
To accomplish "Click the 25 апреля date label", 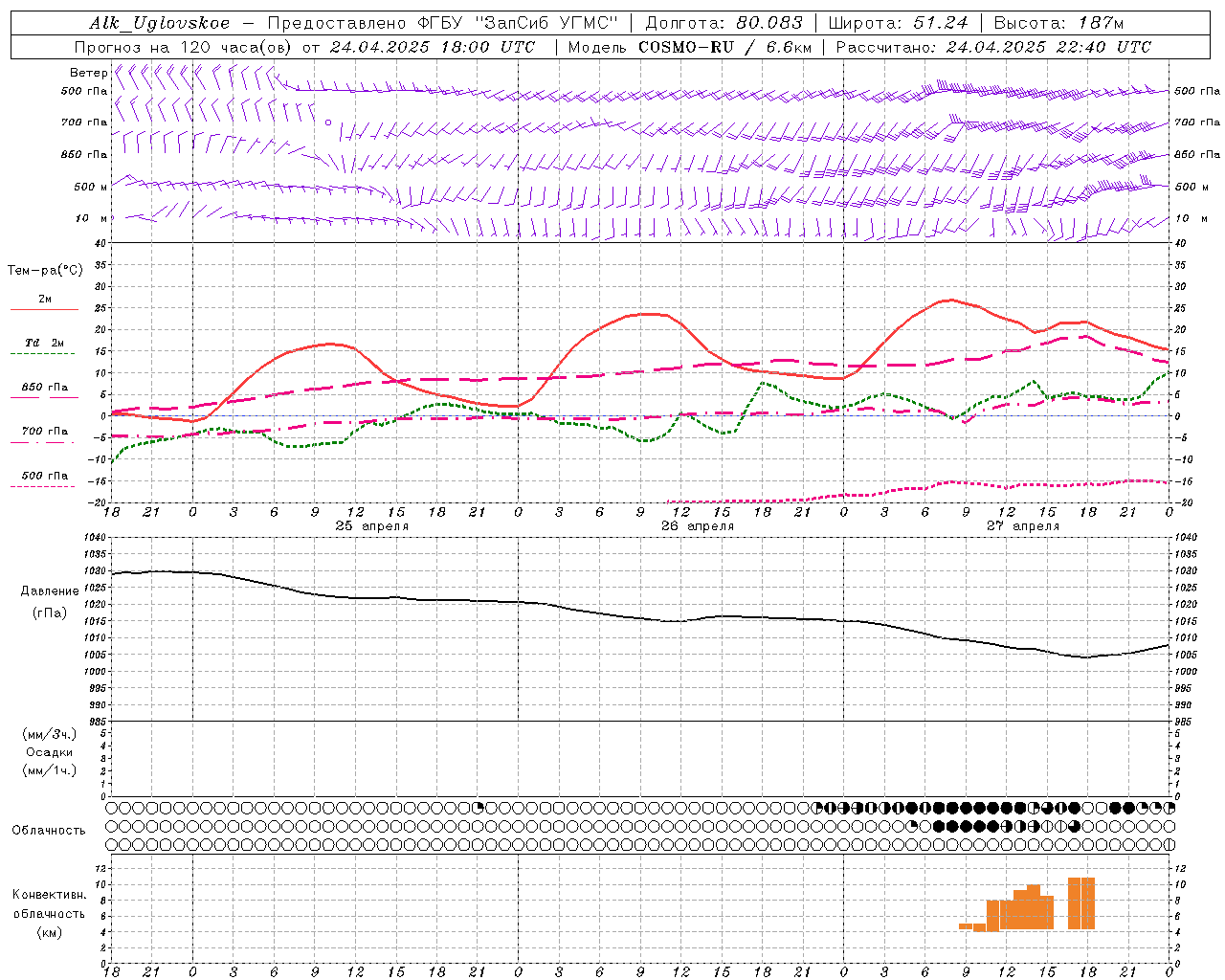I will (371, 526).
